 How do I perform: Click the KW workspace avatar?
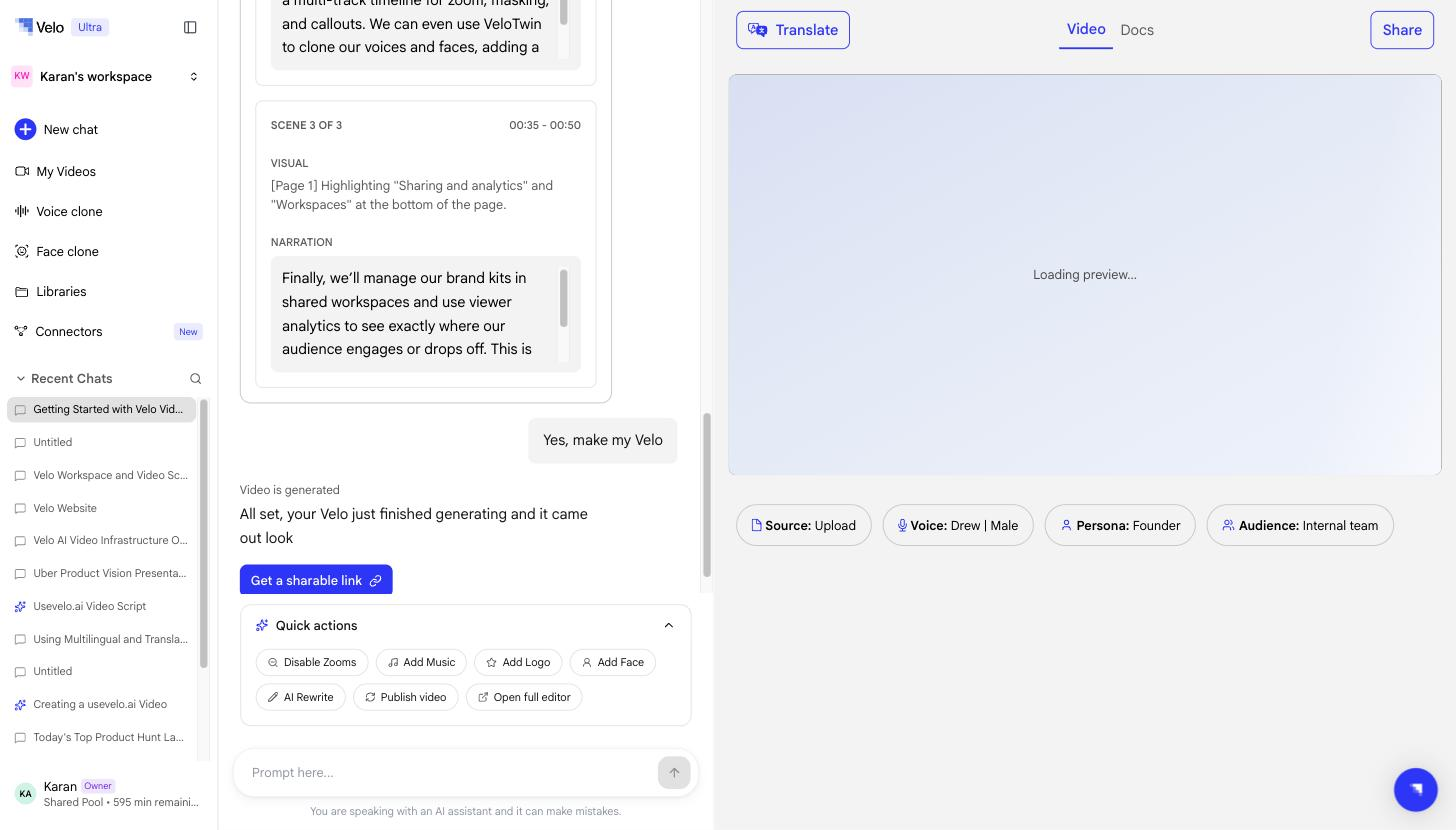tap(22, 76)
